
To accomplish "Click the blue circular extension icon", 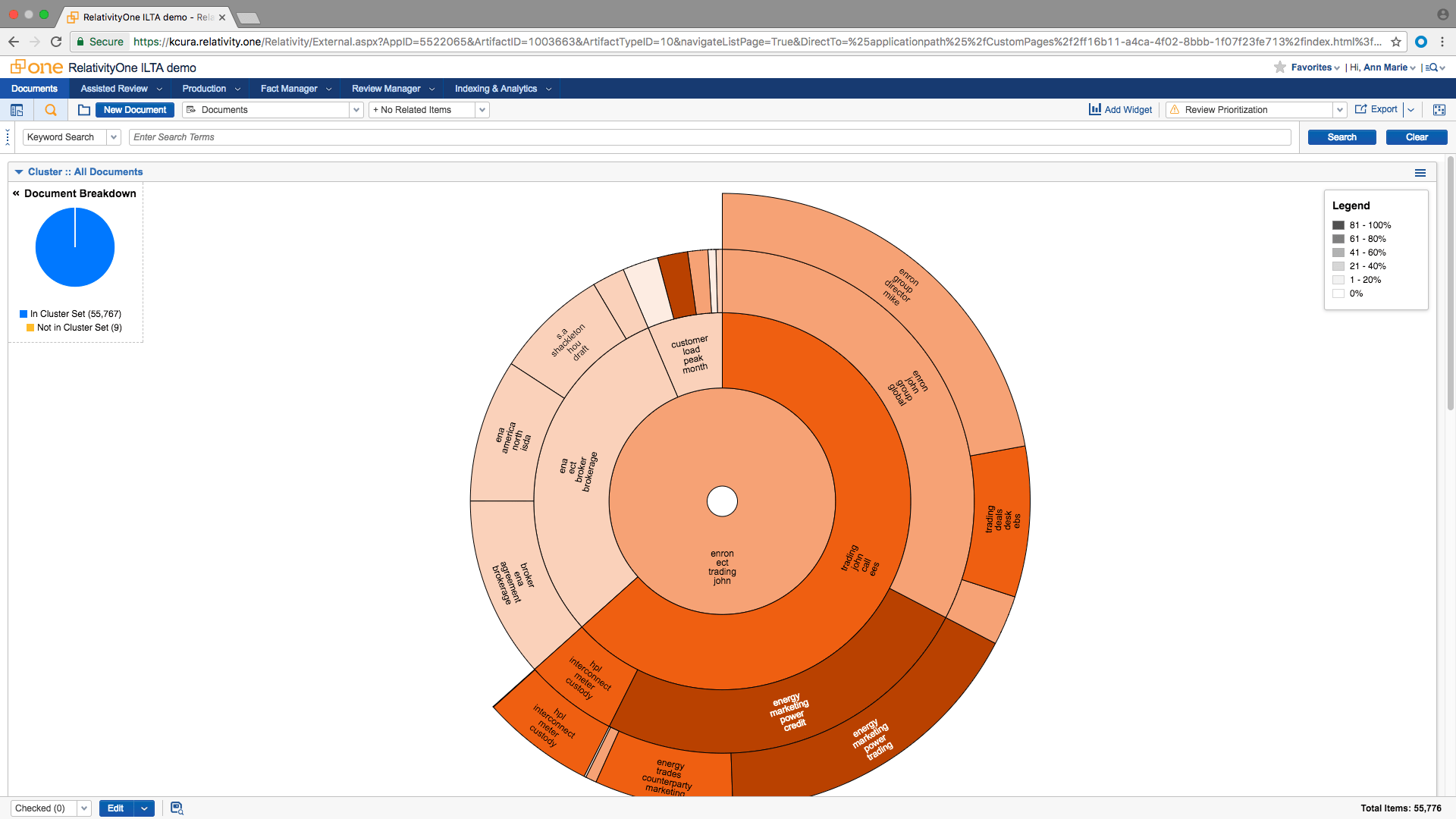I will [x=1421, y=42].
